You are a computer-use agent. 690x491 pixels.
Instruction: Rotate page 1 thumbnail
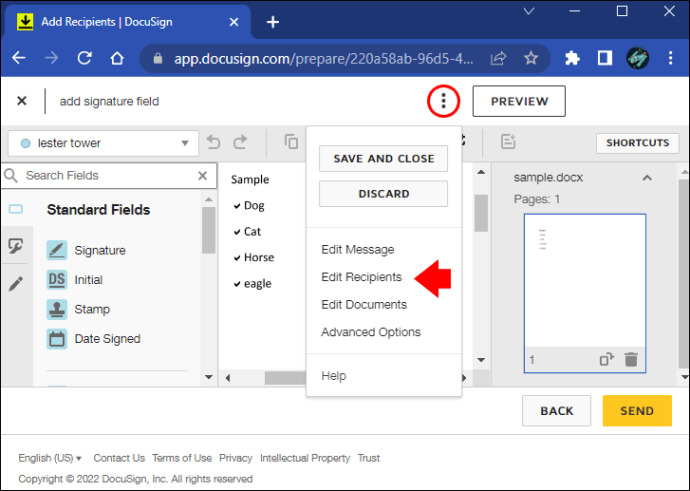point(607,359)
